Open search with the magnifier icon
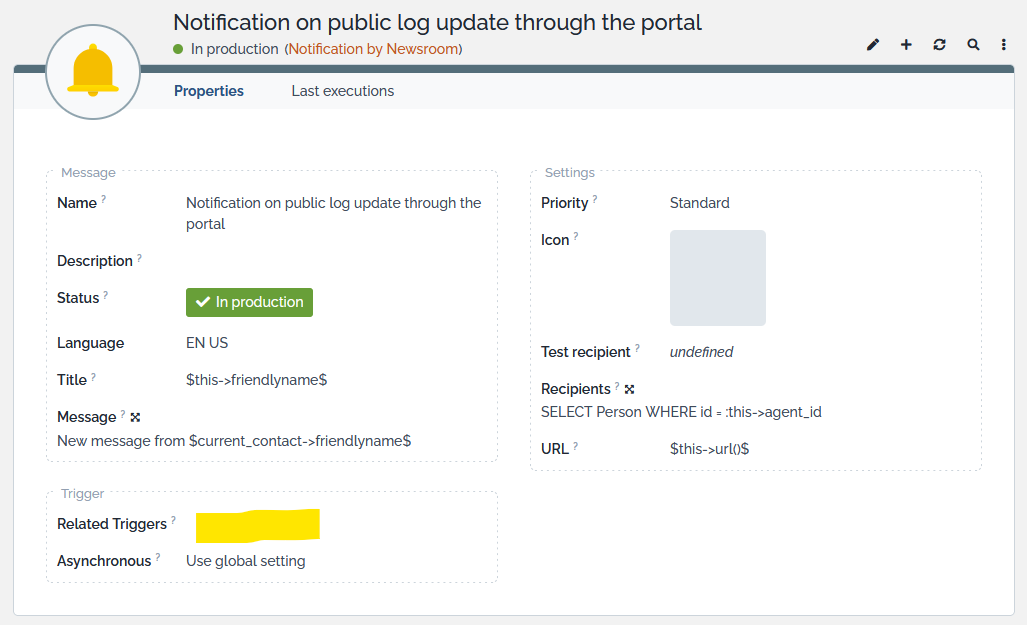The height and width of the screenshot is (625, 1027). click(972, 45)
